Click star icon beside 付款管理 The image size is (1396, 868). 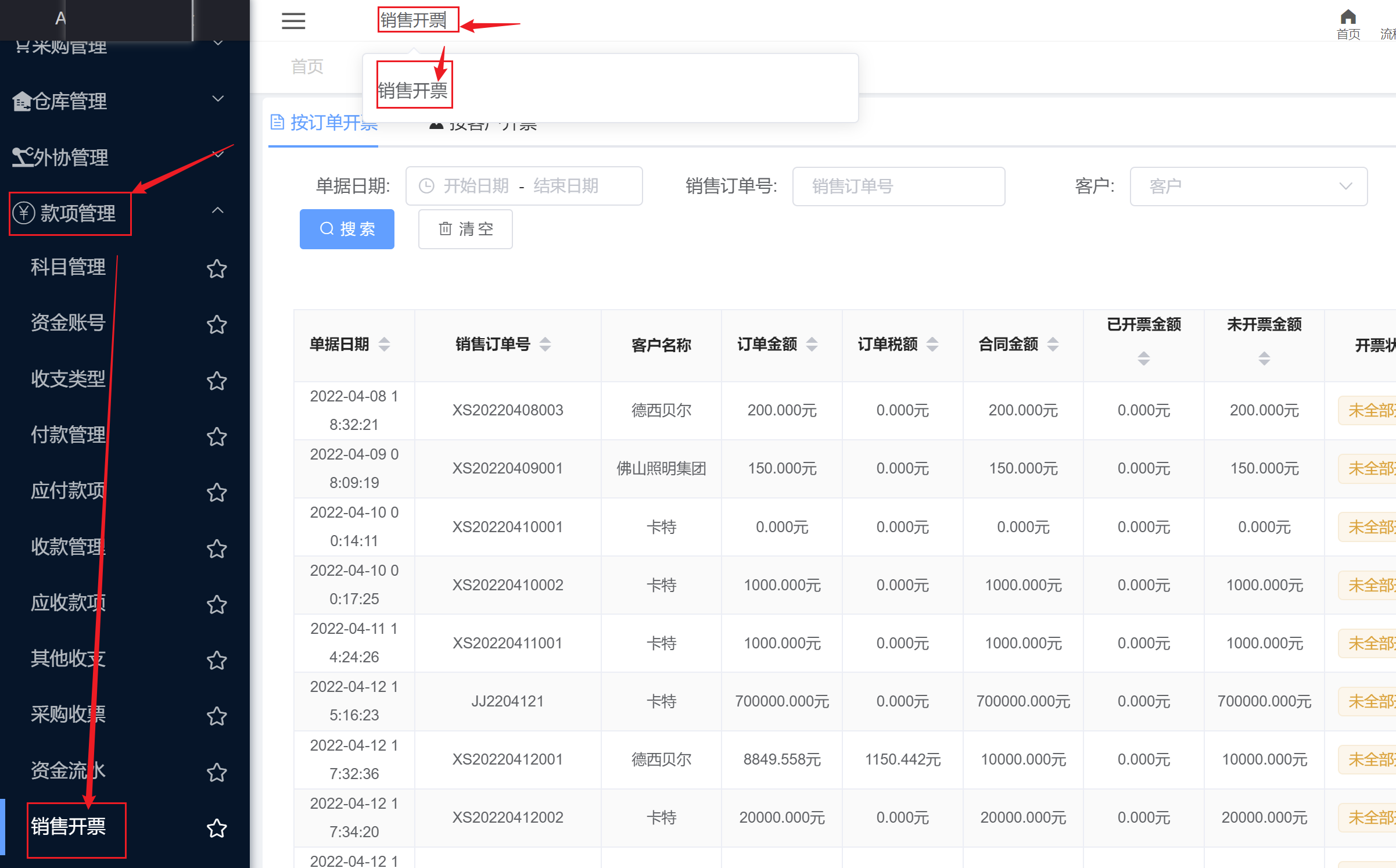[x=217, y=436]
